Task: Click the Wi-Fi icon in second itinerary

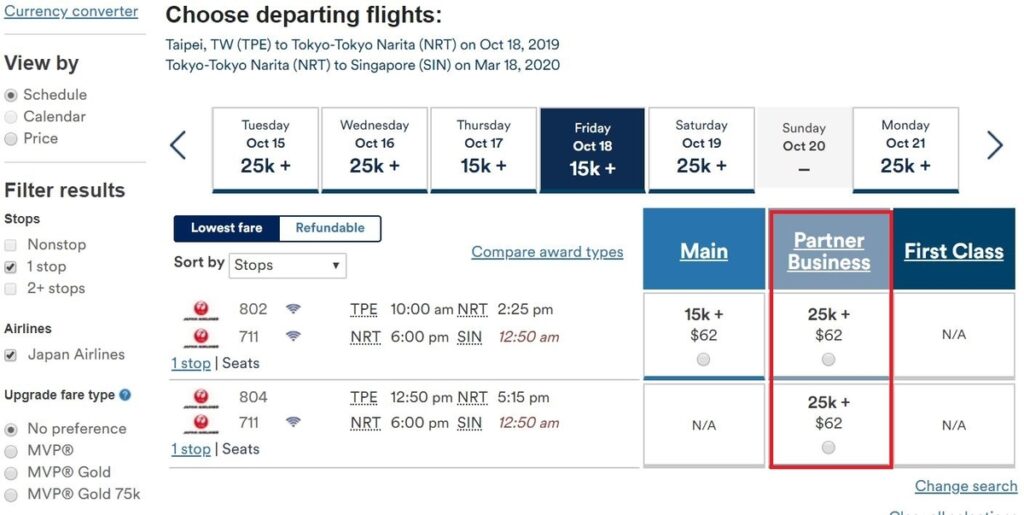Action: (293, 422)
